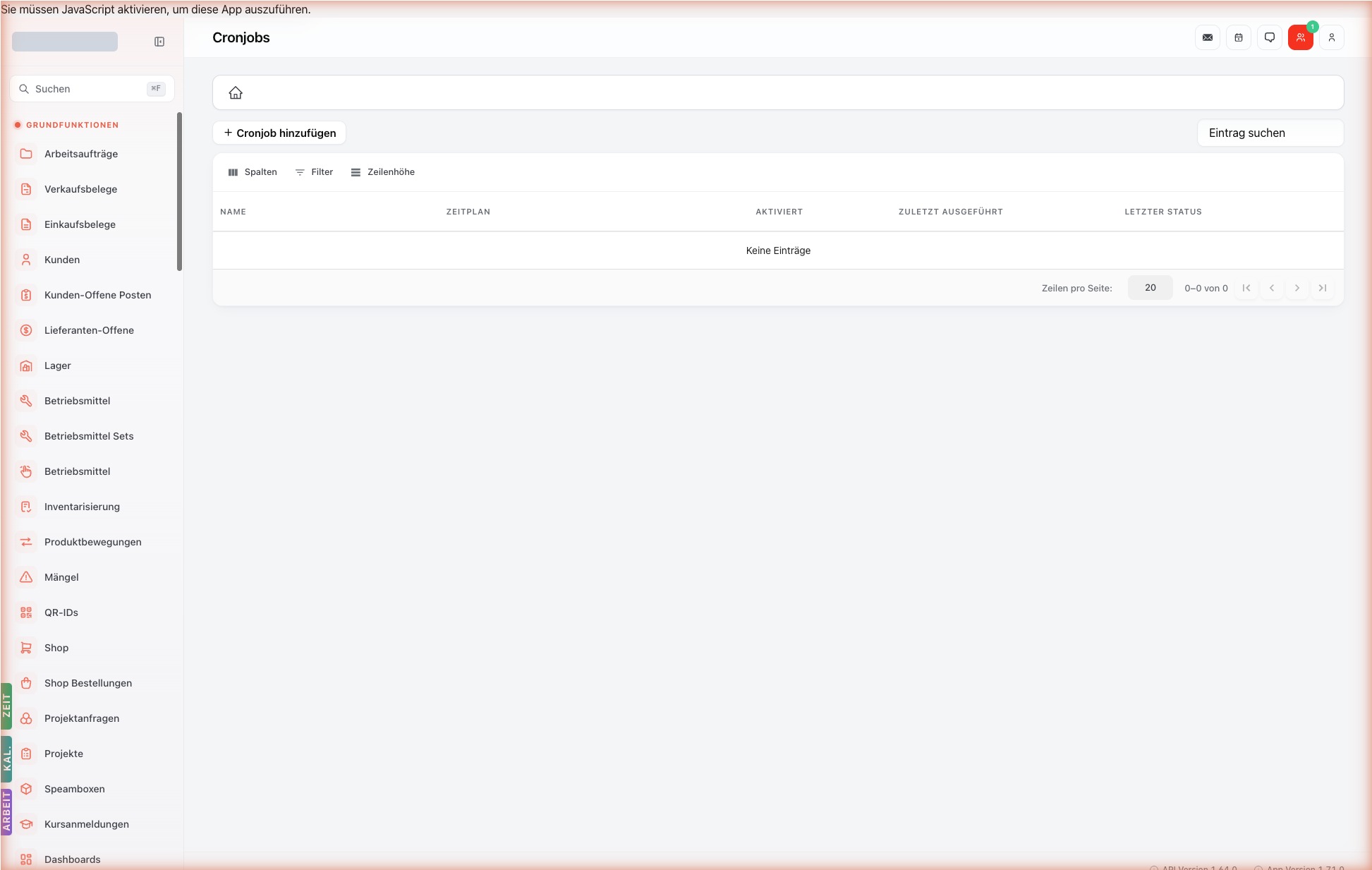The height and width of the screenshot is (870, 1372).
Task: Go to next page of table
Action: (1297, 288)
